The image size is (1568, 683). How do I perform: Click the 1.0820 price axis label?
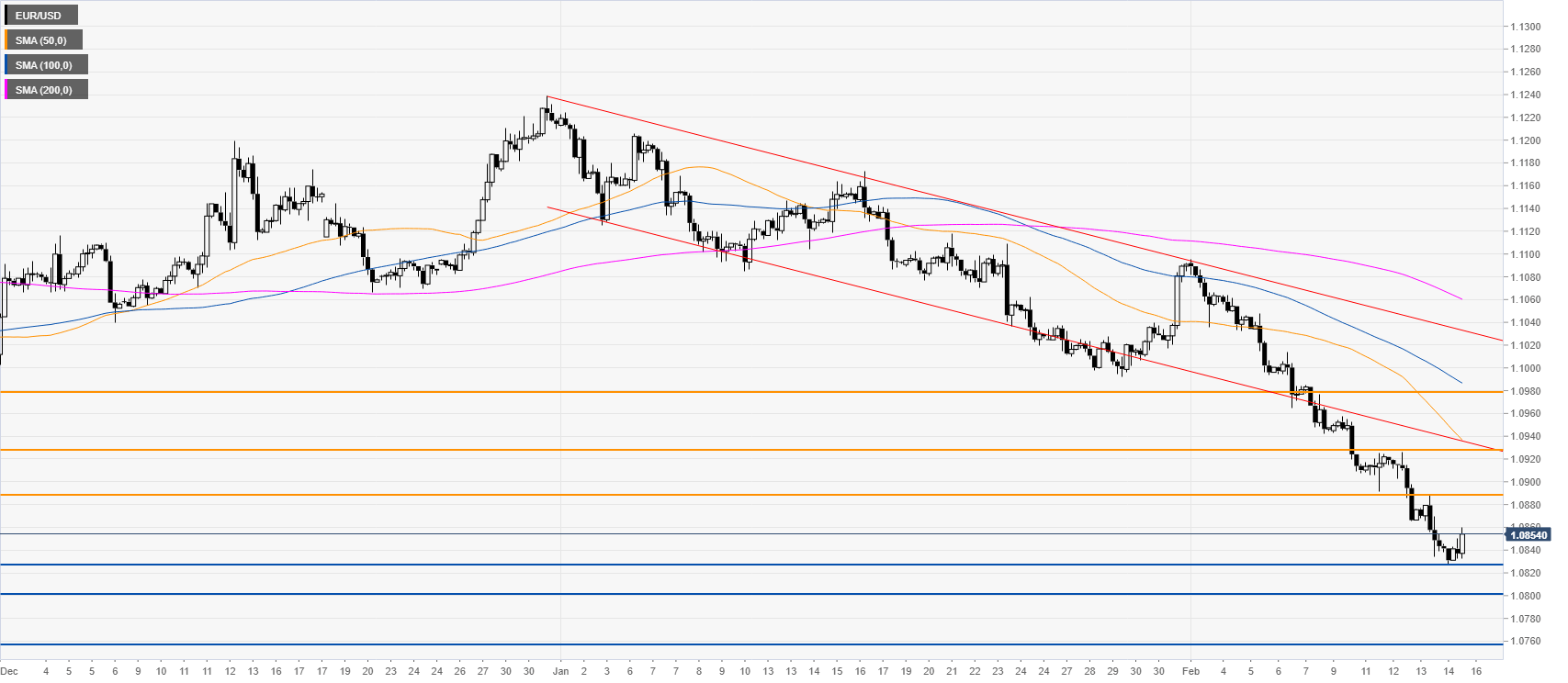[1525, 573]
